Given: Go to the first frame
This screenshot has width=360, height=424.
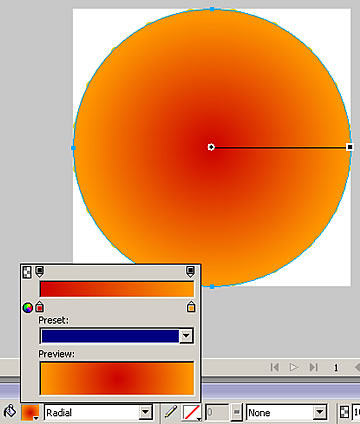Looking at the screenshot, I should click(x=275, y=367).
